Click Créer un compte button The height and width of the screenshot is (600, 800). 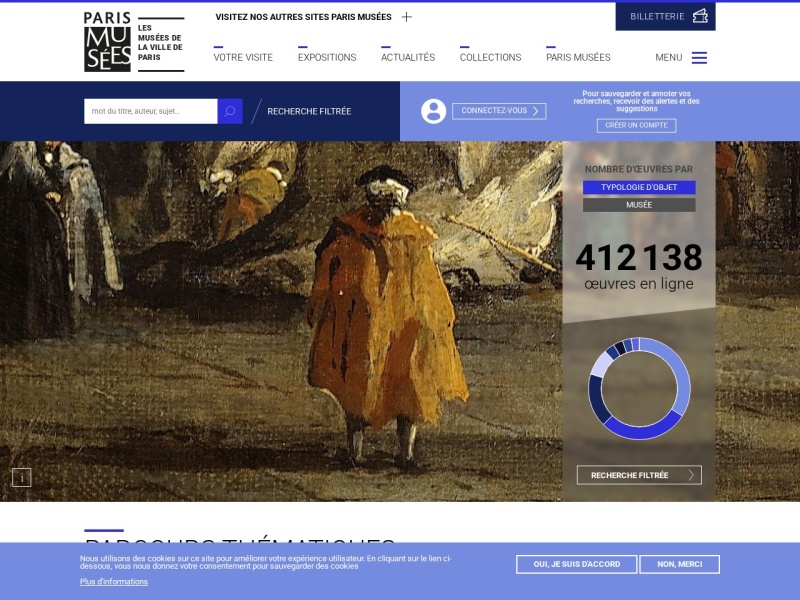point(636,125)
